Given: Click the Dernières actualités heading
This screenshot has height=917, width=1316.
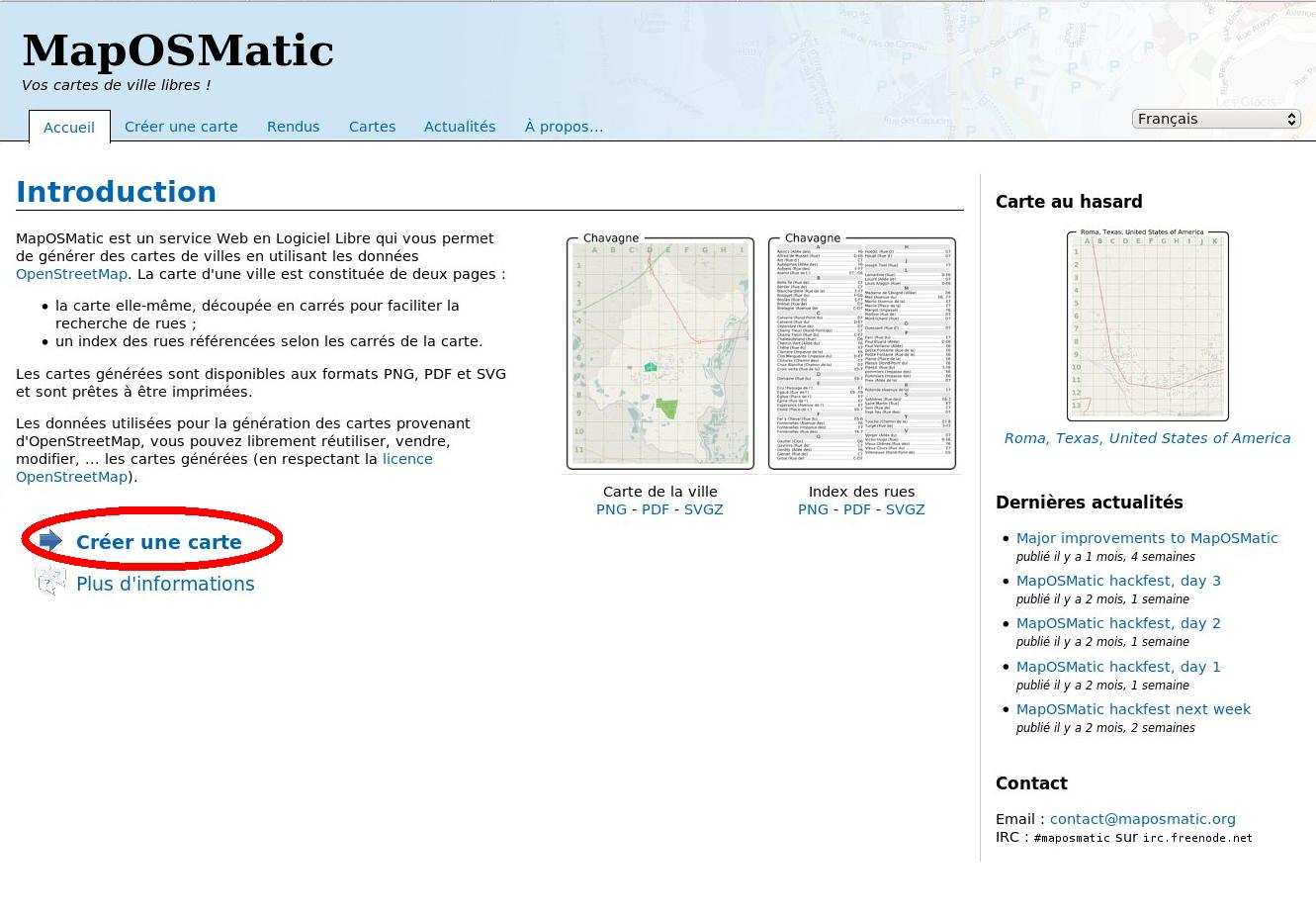Looking at the screenshot, I should 1089,503.
